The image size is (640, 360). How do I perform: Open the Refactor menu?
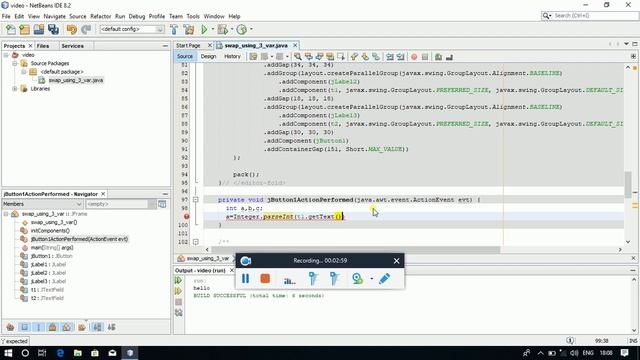(100, 16)
